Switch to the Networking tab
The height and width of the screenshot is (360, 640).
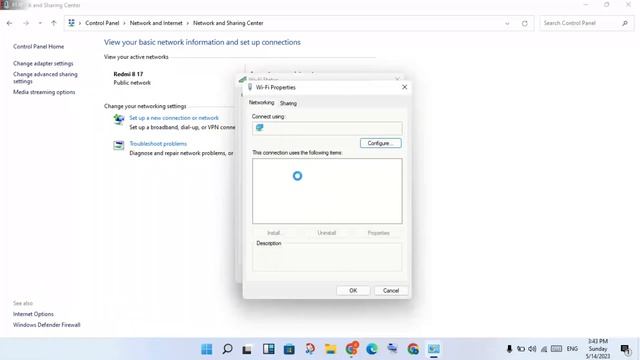[x=261, y=102]
